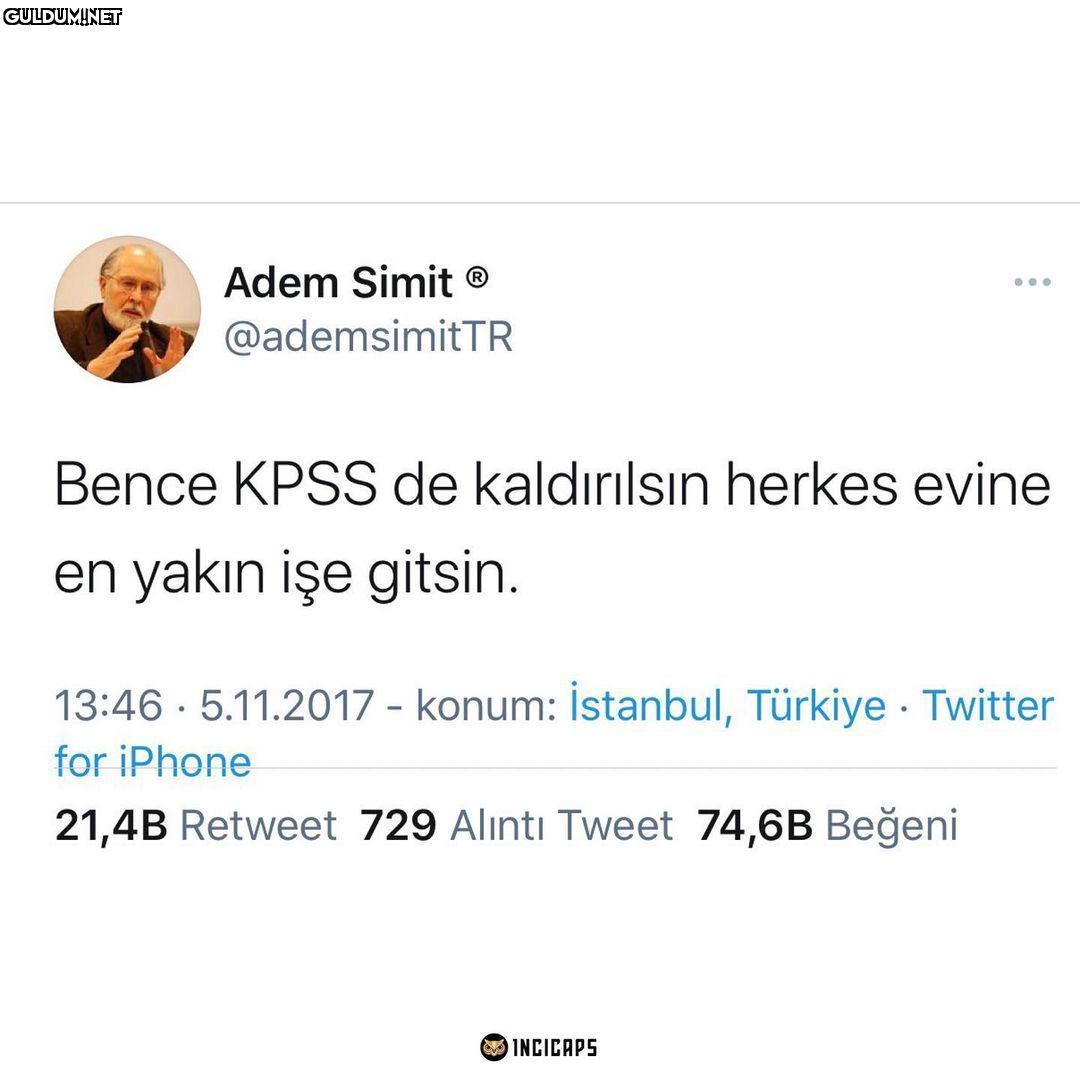Viewport: 1080px width, 1080px height.
Task: View the 21,4B Retweet list
Action: click(x=196, y=825)
